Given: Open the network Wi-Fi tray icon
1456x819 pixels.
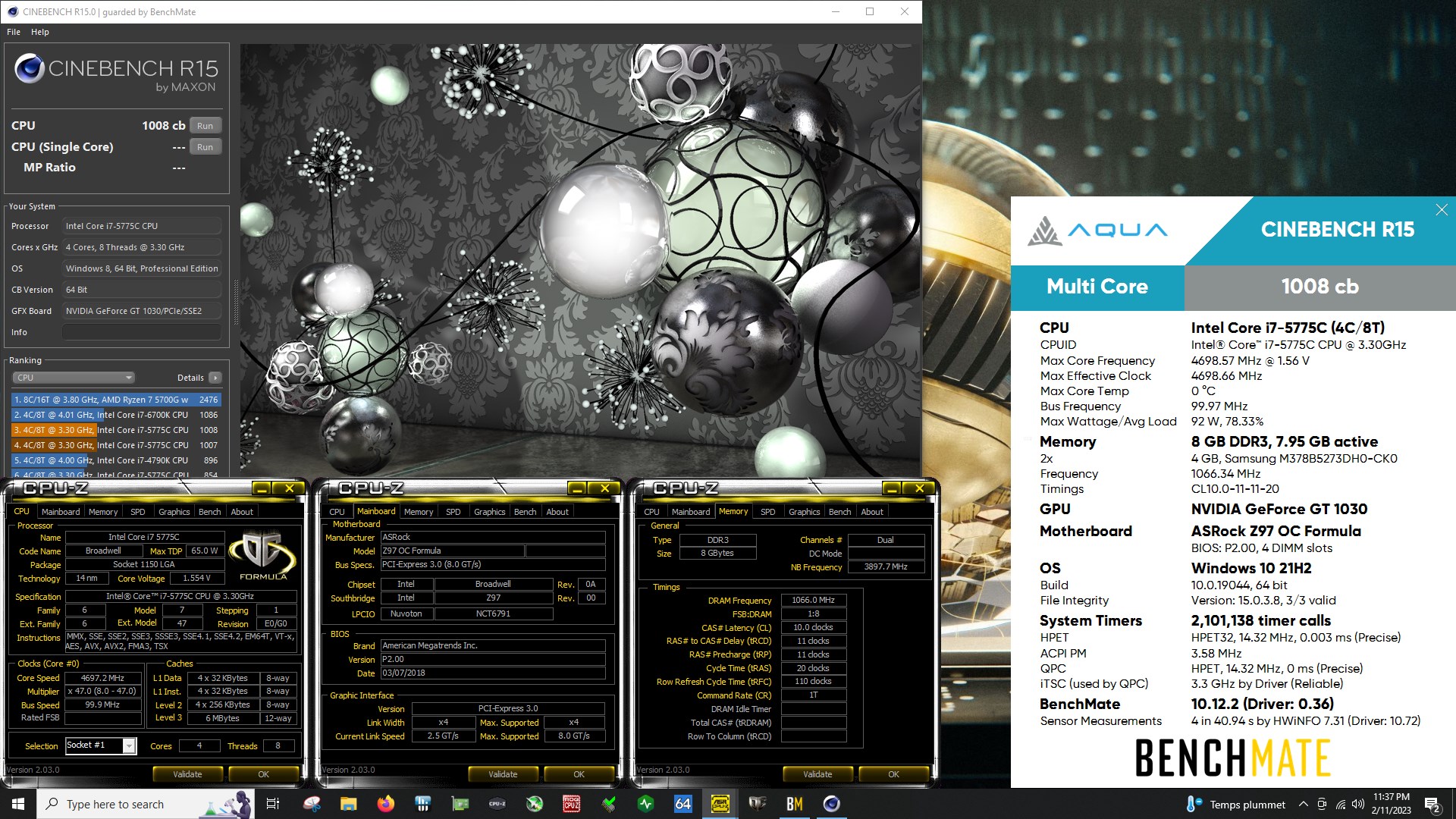Looking at the screenshot, I should [1341, 805].
